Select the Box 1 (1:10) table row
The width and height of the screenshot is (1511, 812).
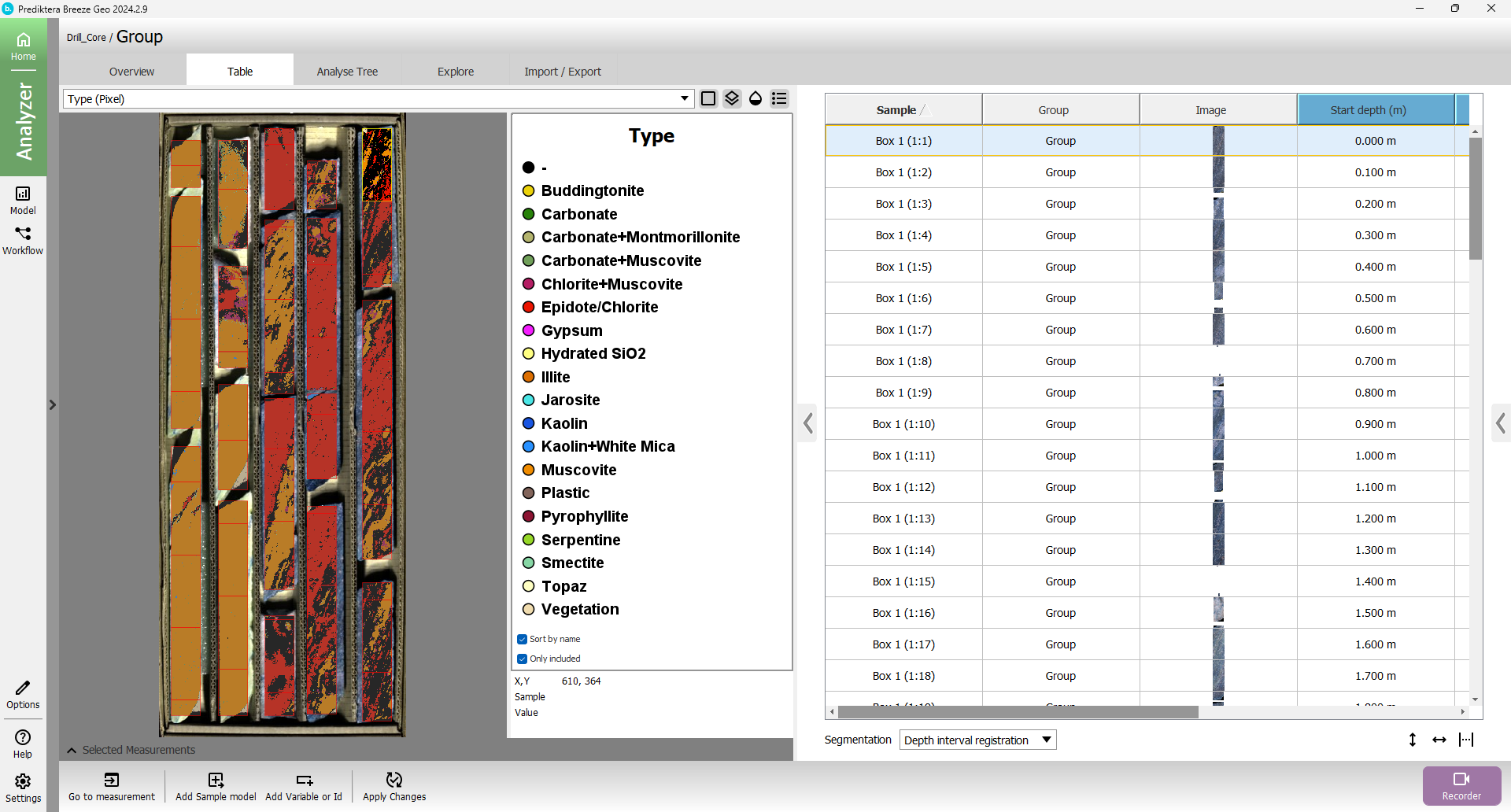(x=903, y=424)
